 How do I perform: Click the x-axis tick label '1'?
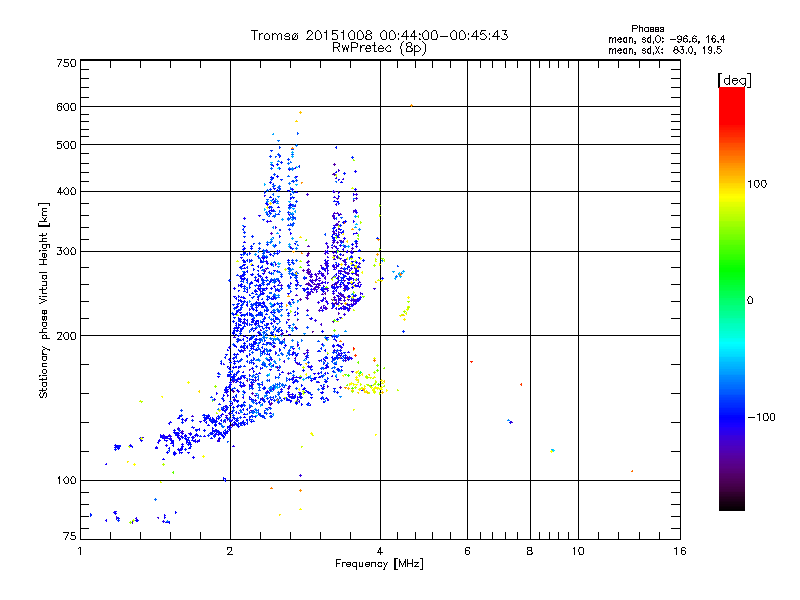click(80, 551)
